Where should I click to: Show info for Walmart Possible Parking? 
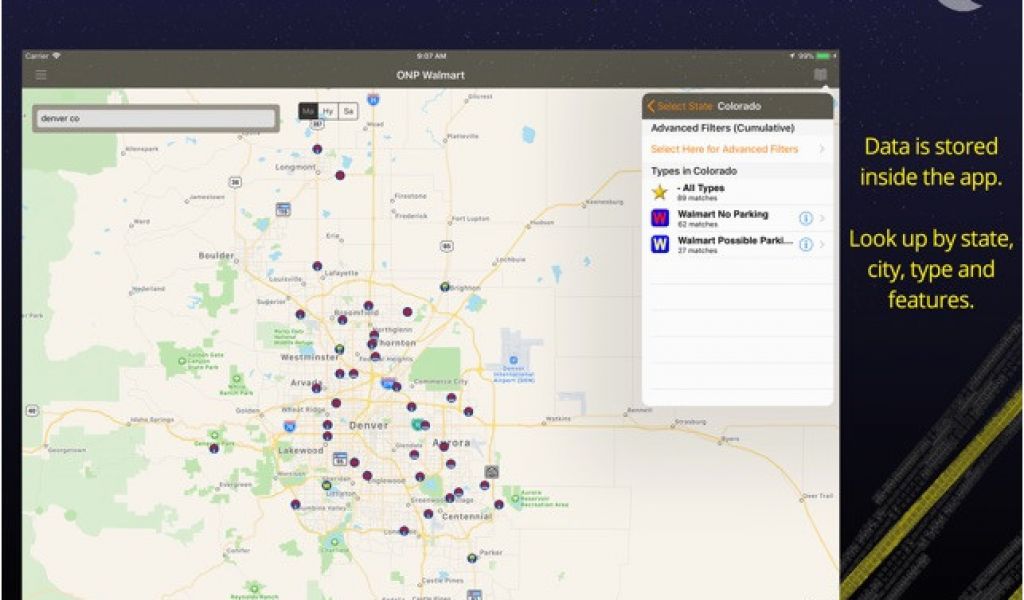coord(806,245)
